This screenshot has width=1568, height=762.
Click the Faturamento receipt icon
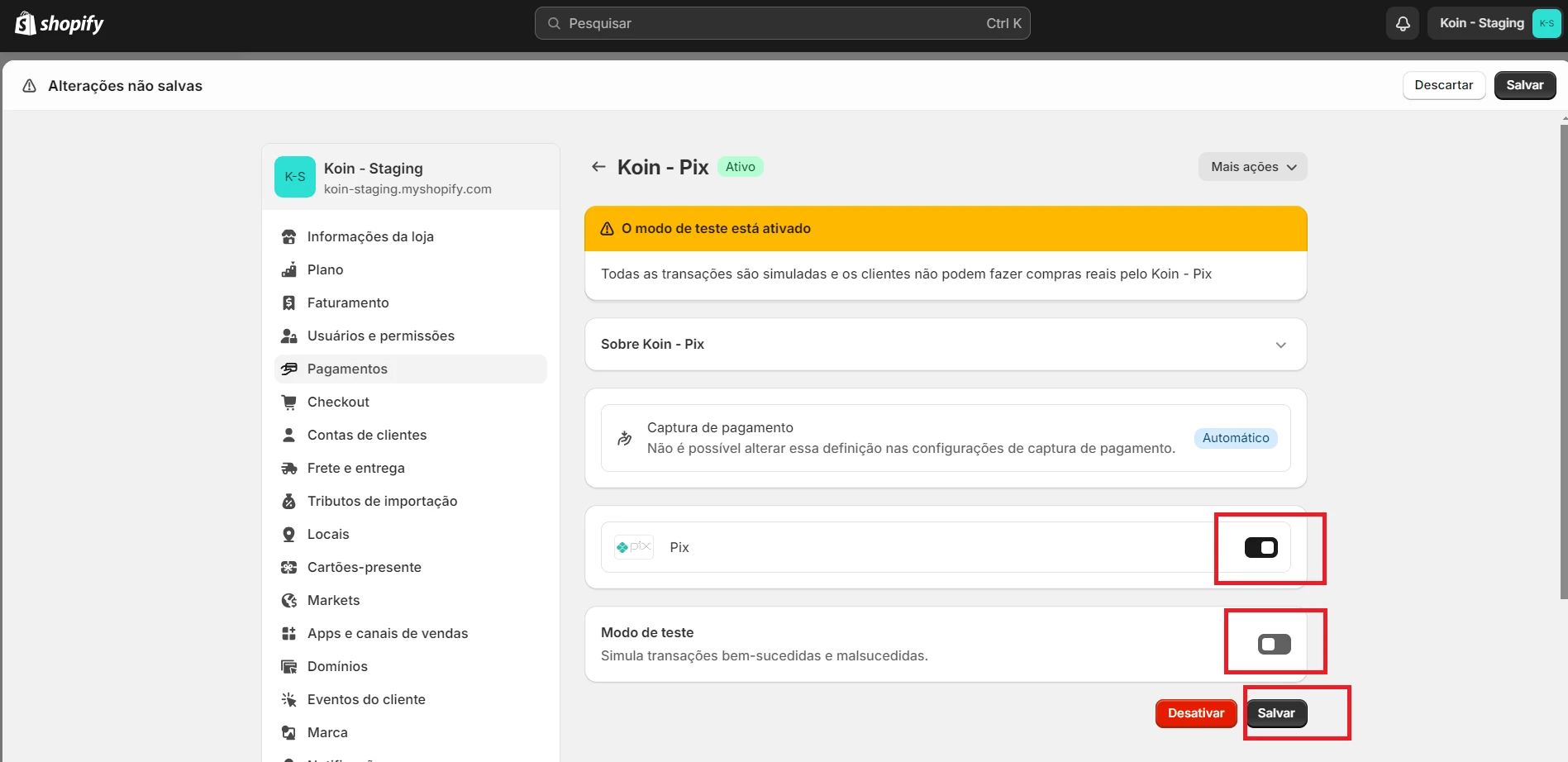point(288,302)
